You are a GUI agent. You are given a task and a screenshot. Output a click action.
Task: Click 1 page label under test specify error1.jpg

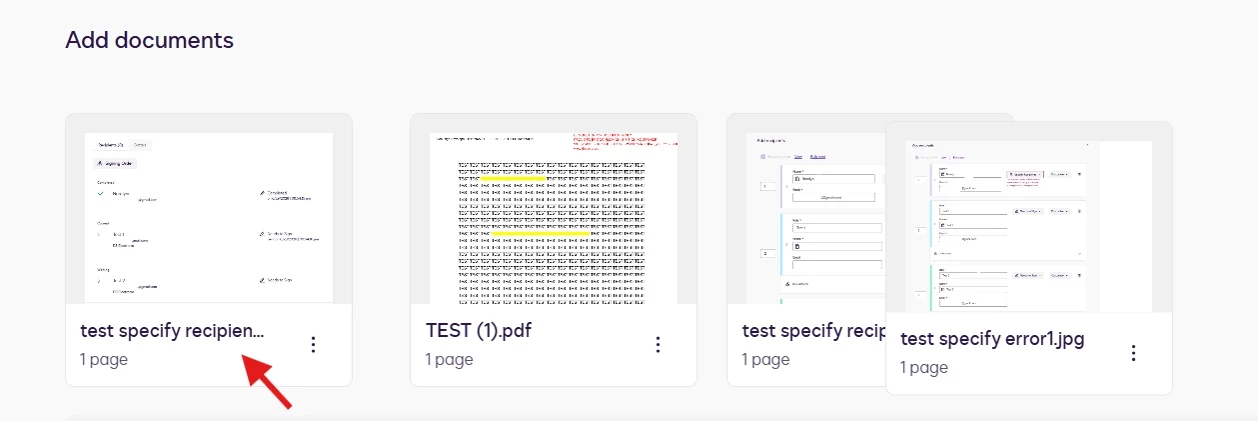[924, 367]
